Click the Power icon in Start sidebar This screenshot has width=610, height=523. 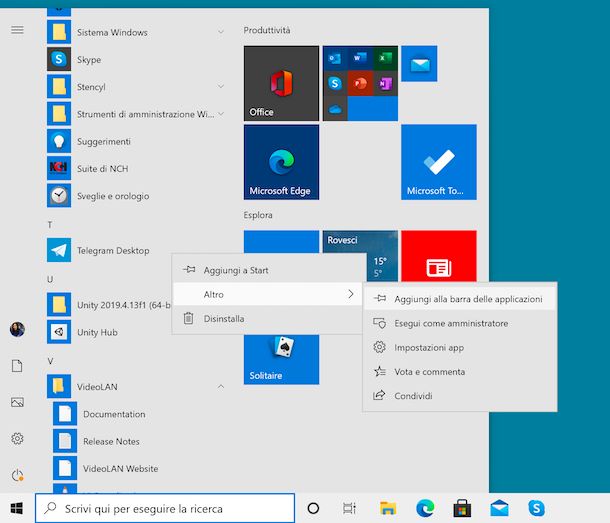point(17,475)
